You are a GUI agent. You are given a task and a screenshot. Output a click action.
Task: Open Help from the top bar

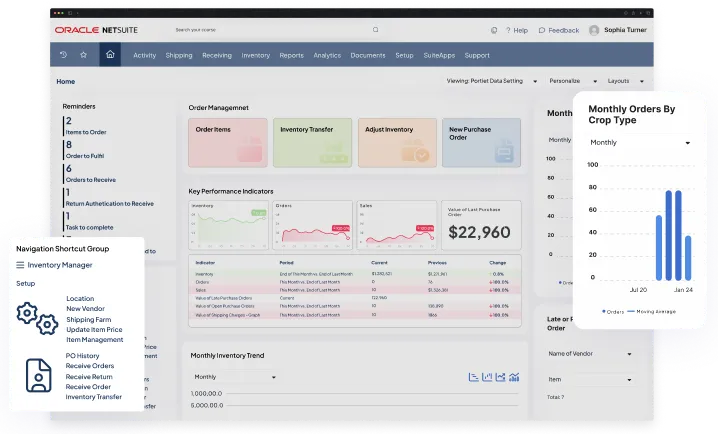pos(515,30)
